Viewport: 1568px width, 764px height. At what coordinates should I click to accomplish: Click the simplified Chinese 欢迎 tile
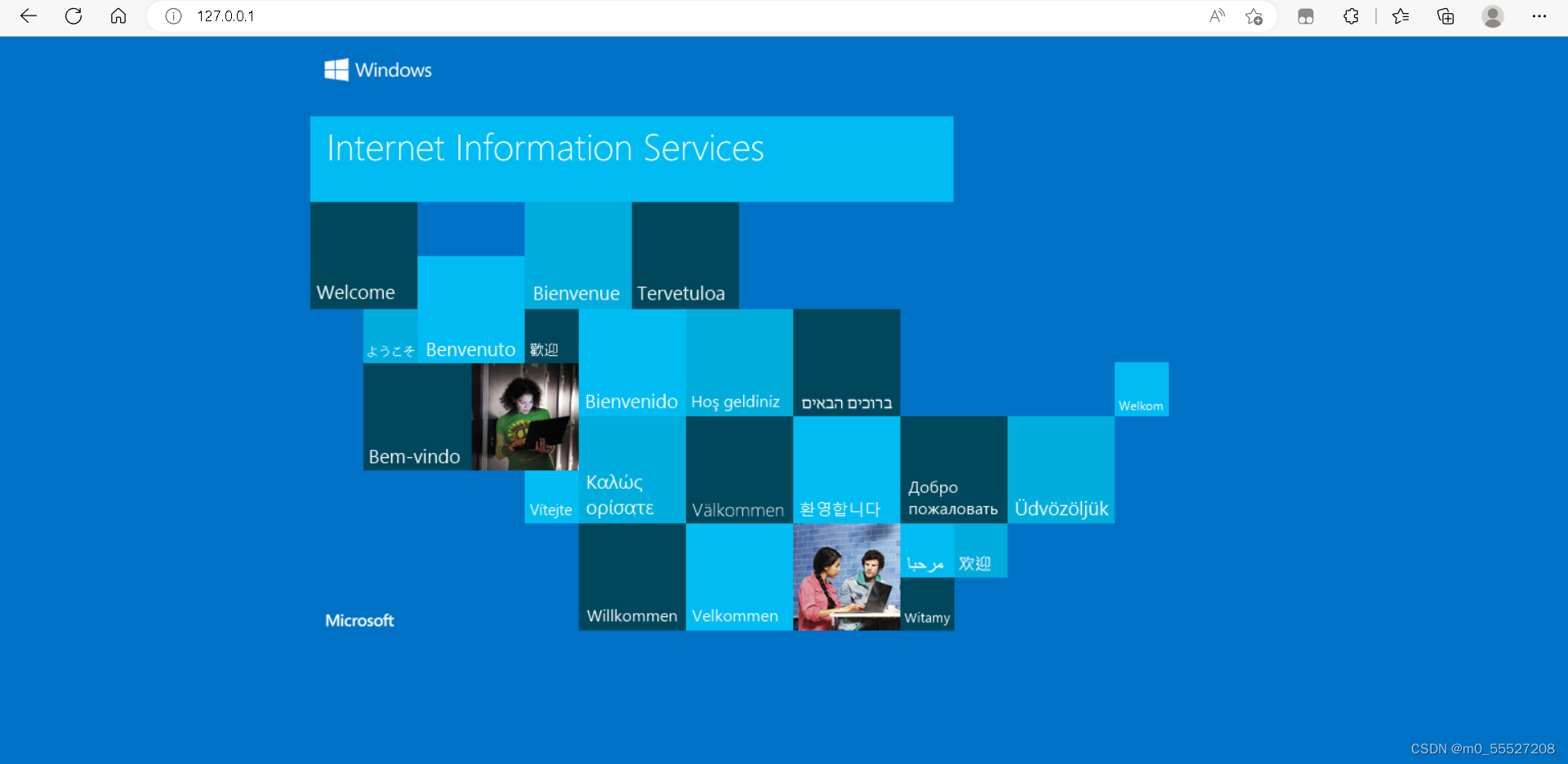click(x=981, y=550)
